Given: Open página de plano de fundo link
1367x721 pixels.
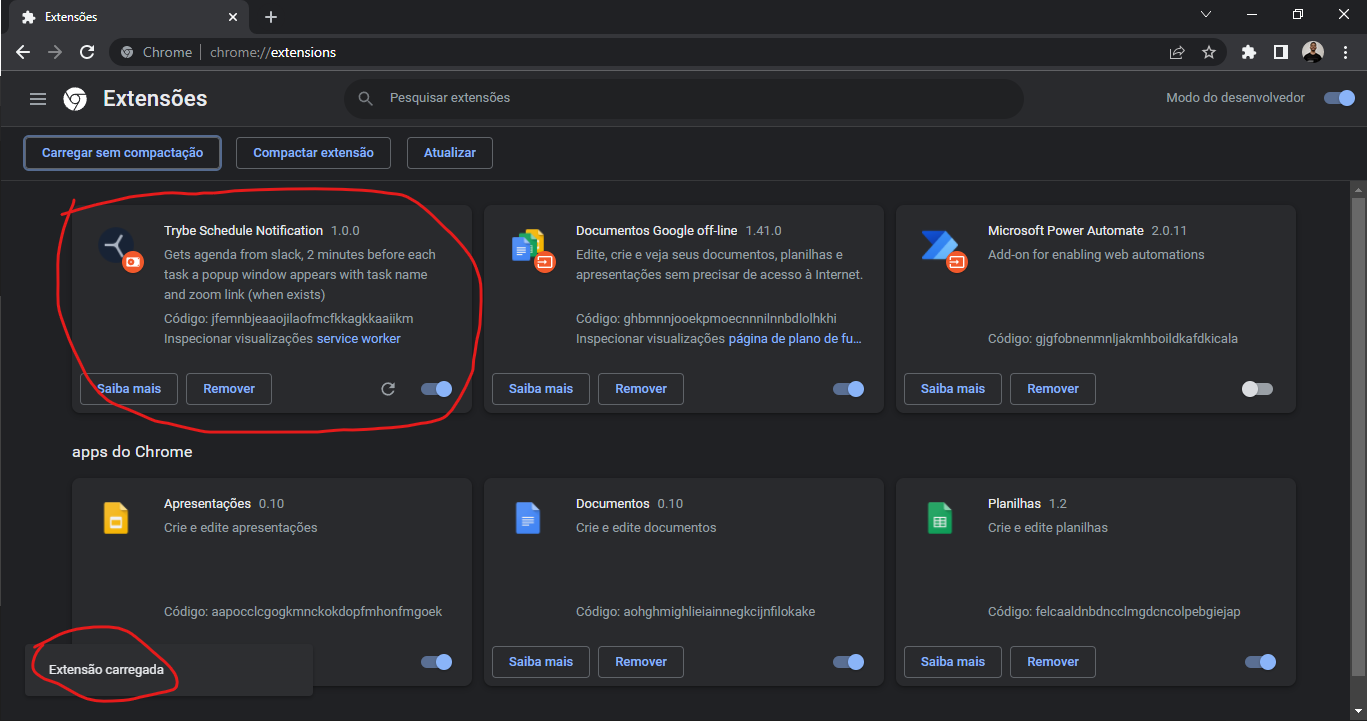Looking at the screenshot, I should [795, 339].
